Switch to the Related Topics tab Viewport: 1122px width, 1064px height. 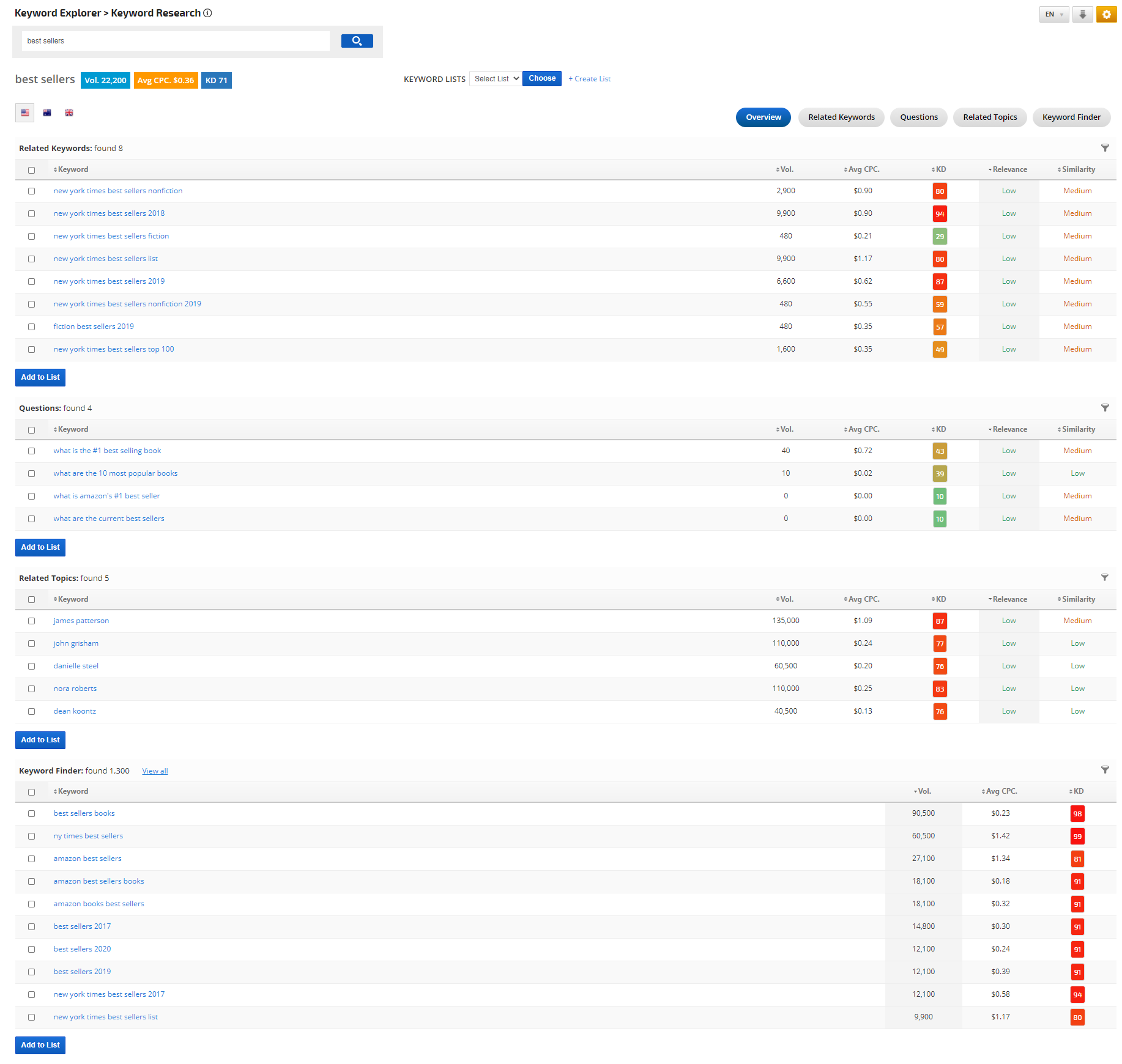(x=989, y=117)
